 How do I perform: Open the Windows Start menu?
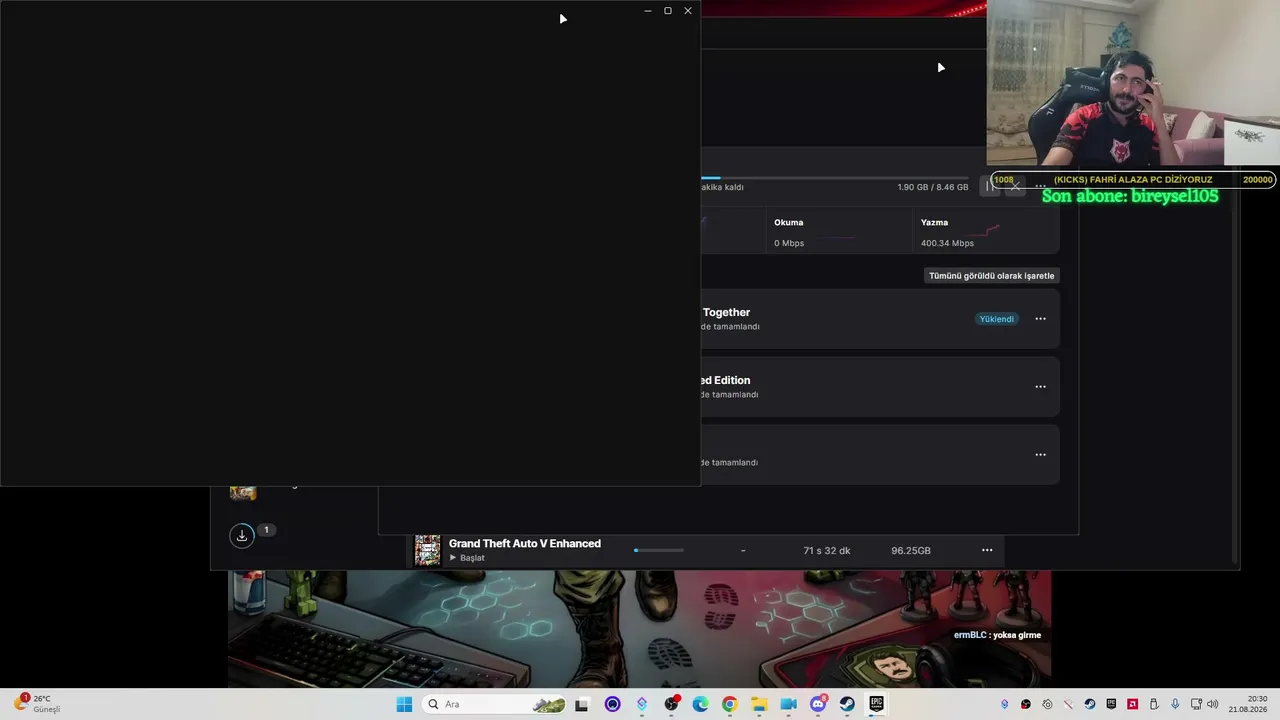coord(404,704)
